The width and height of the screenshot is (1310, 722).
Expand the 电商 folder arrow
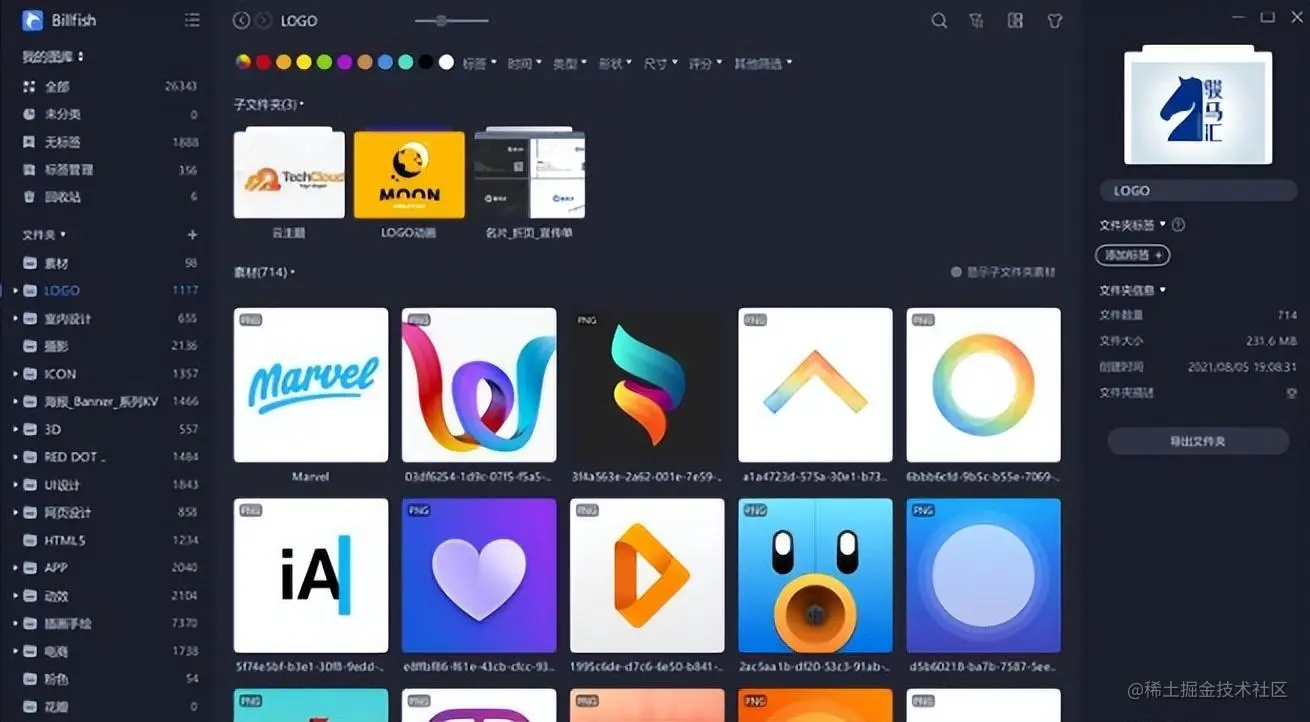[16, 651]
